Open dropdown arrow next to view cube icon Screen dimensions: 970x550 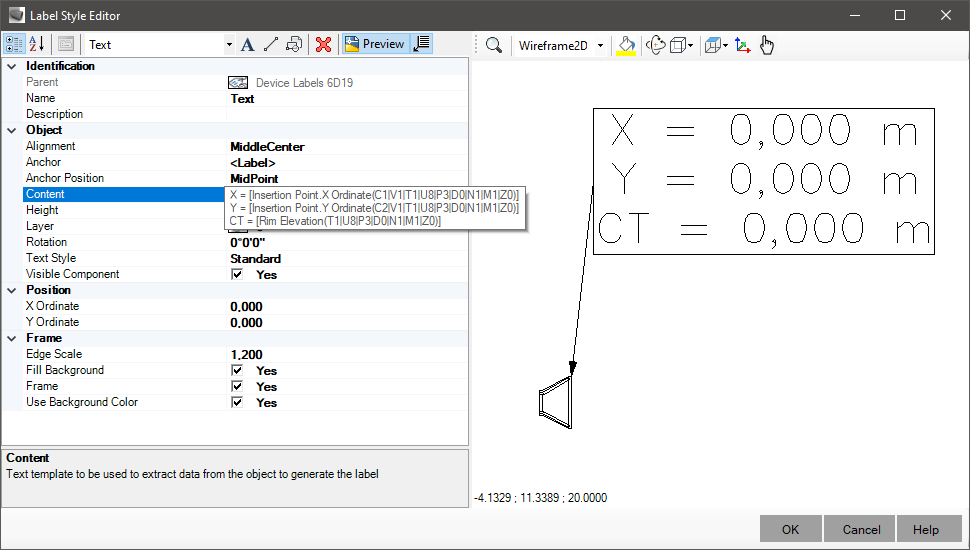[690, 45]
